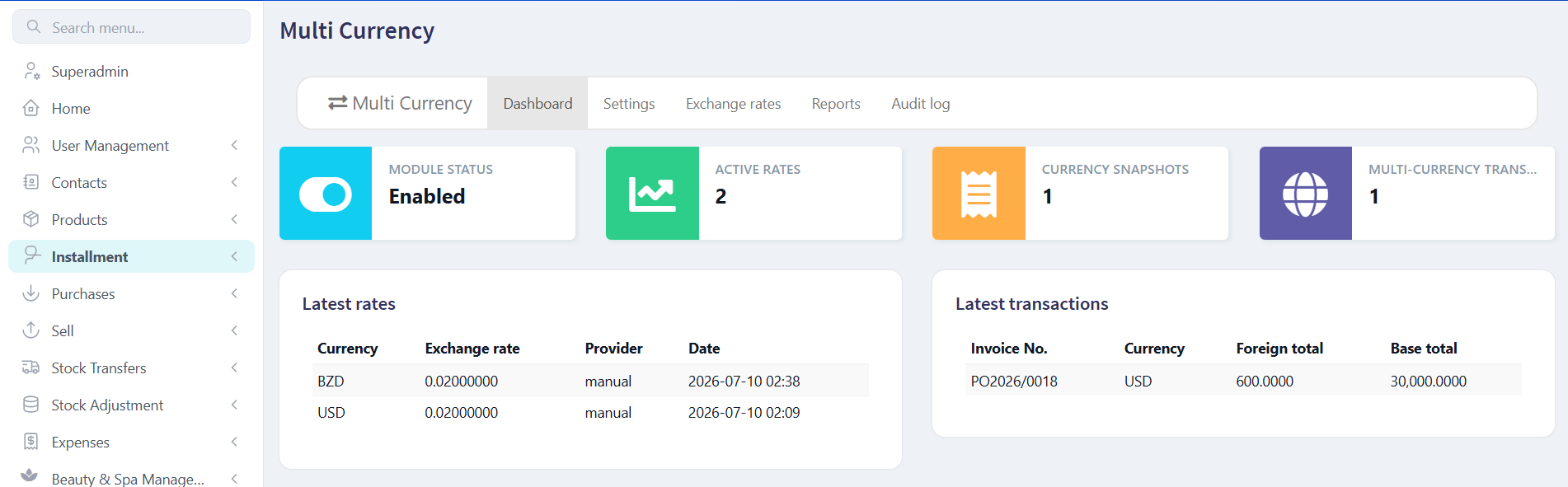The image size is (1568, 487).
Task: Click the Base total column header
Action: pos(1424,348)
